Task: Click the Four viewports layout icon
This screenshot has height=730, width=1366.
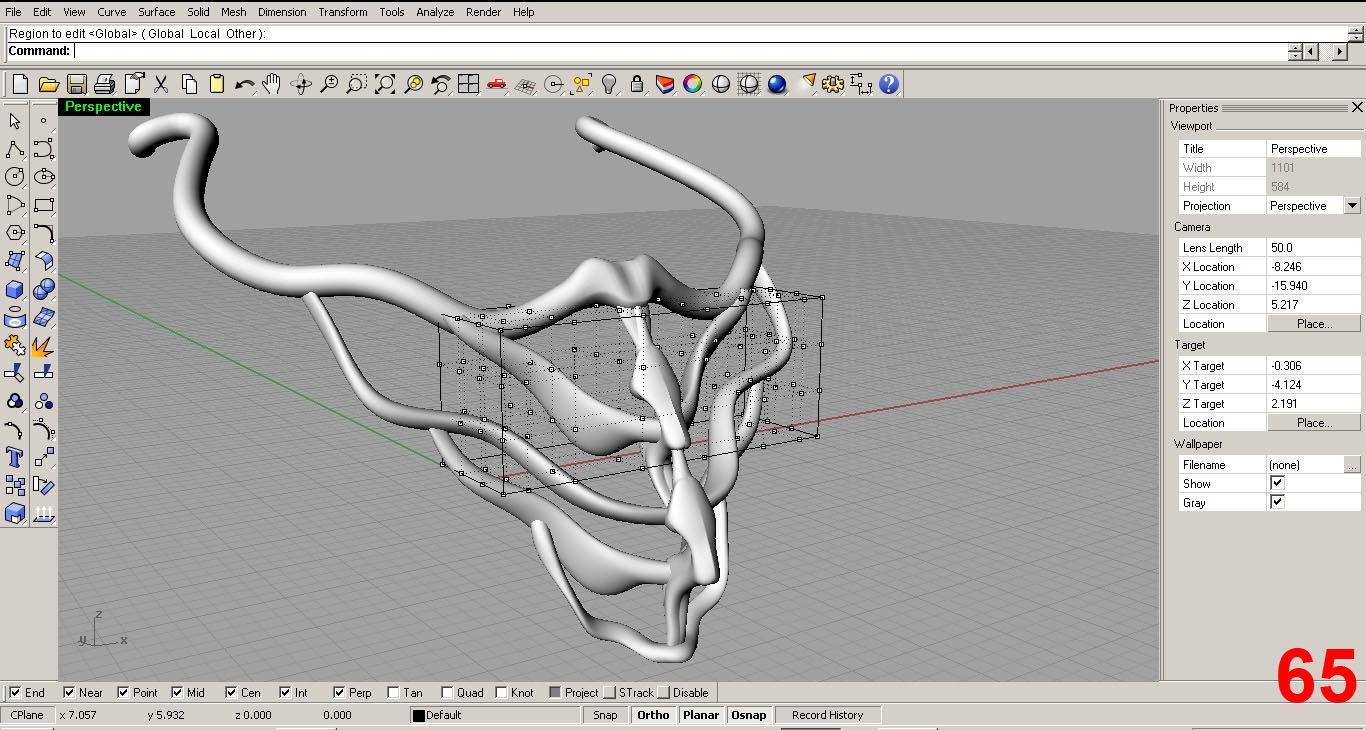Action: point(468,84)
